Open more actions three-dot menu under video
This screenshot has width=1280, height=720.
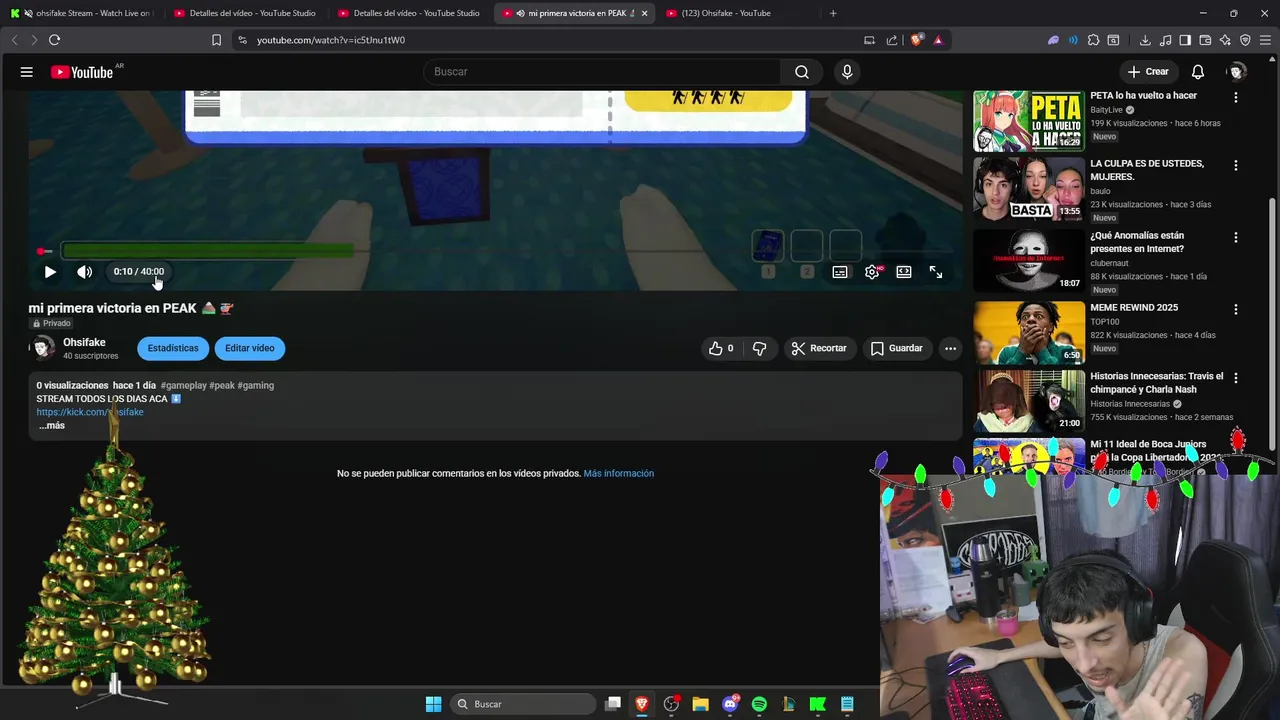click(950, 348)
